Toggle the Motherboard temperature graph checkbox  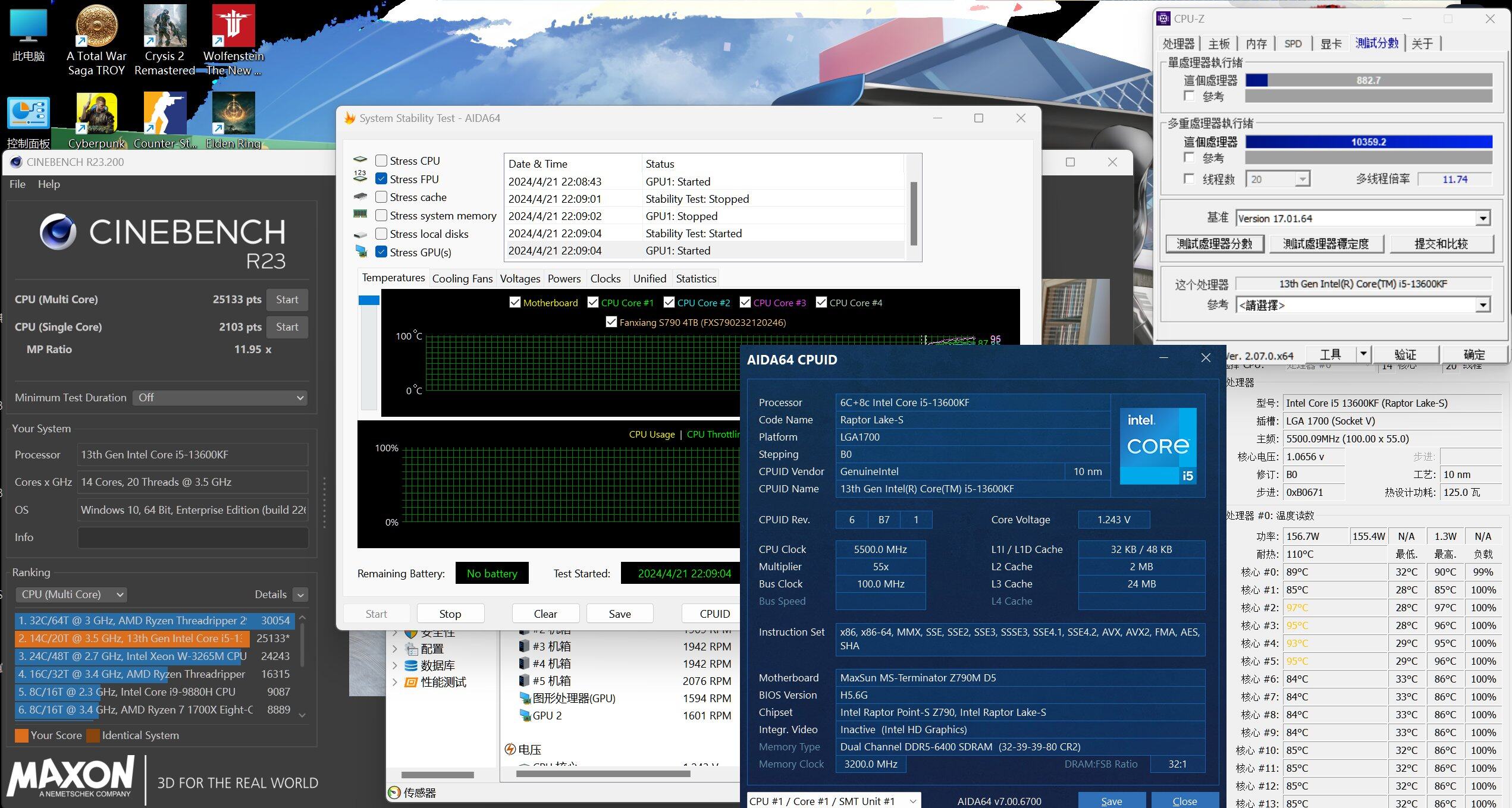point(515,303)
